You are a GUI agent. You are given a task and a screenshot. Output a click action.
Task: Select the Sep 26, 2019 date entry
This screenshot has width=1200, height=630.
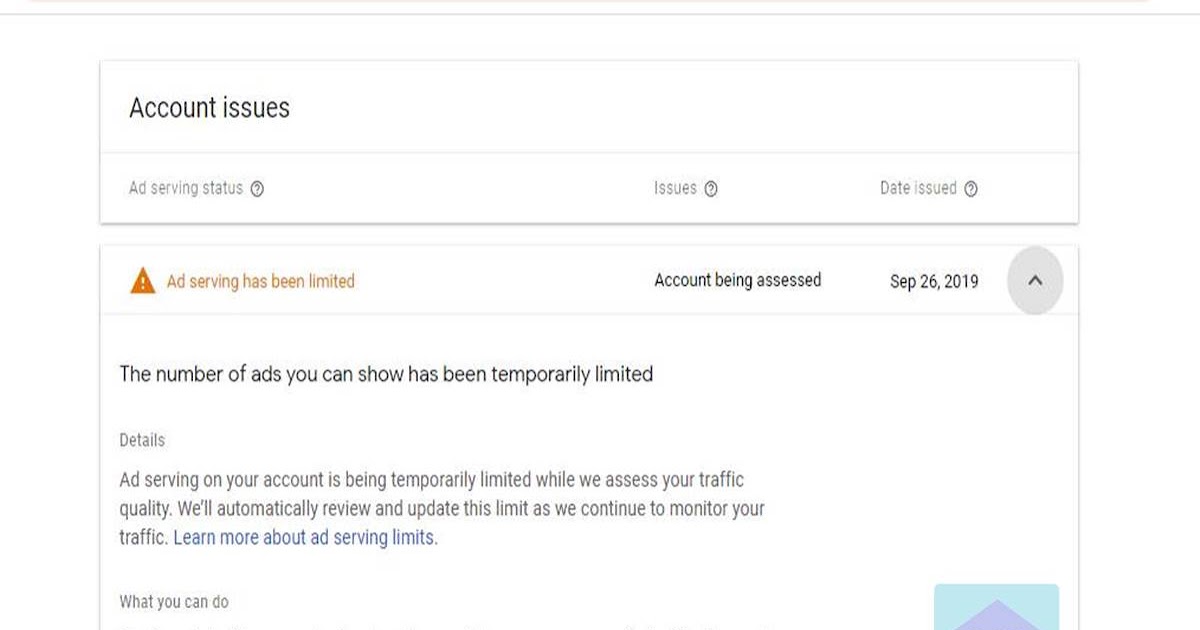(933, 281)
